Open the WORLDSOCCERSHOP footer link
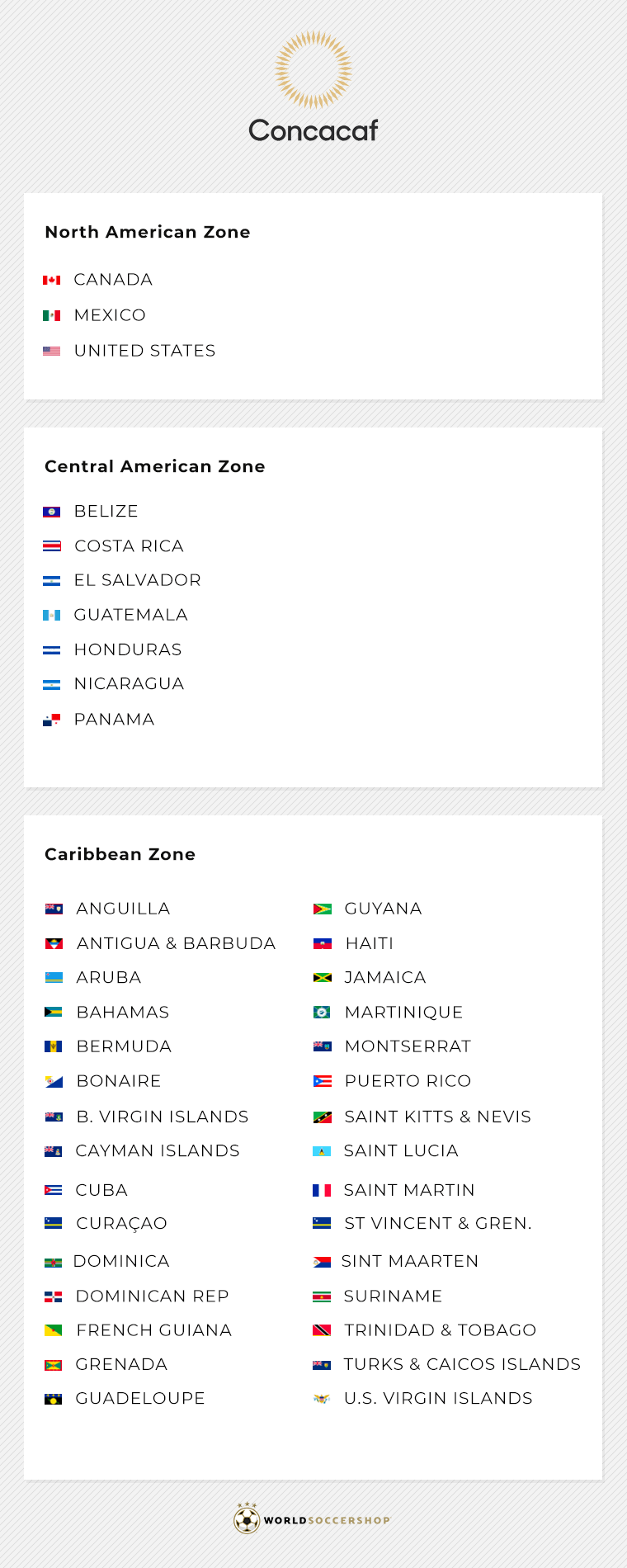Viewport: 627px width, 1568px height. pyautogui.click(x=327, y=1520)
